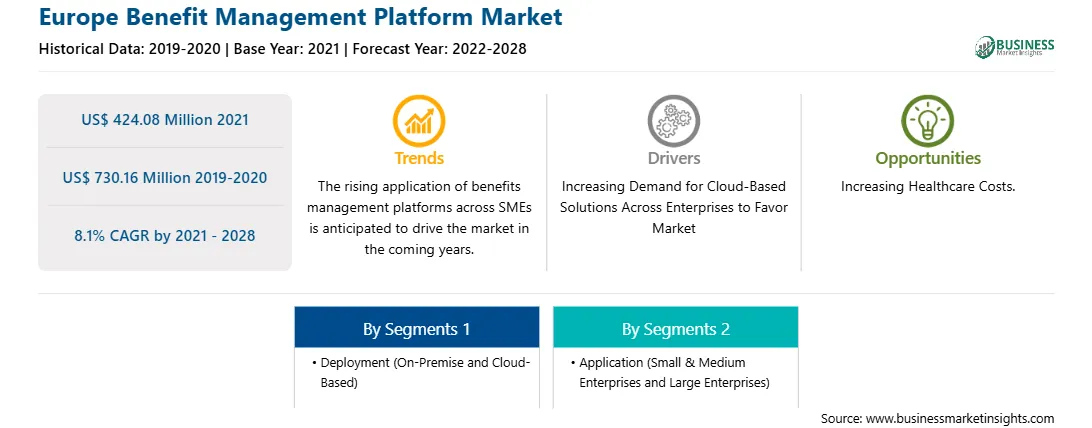Click the gray Drivers gears icon
1092x428 pixels.
pos(673,120)
